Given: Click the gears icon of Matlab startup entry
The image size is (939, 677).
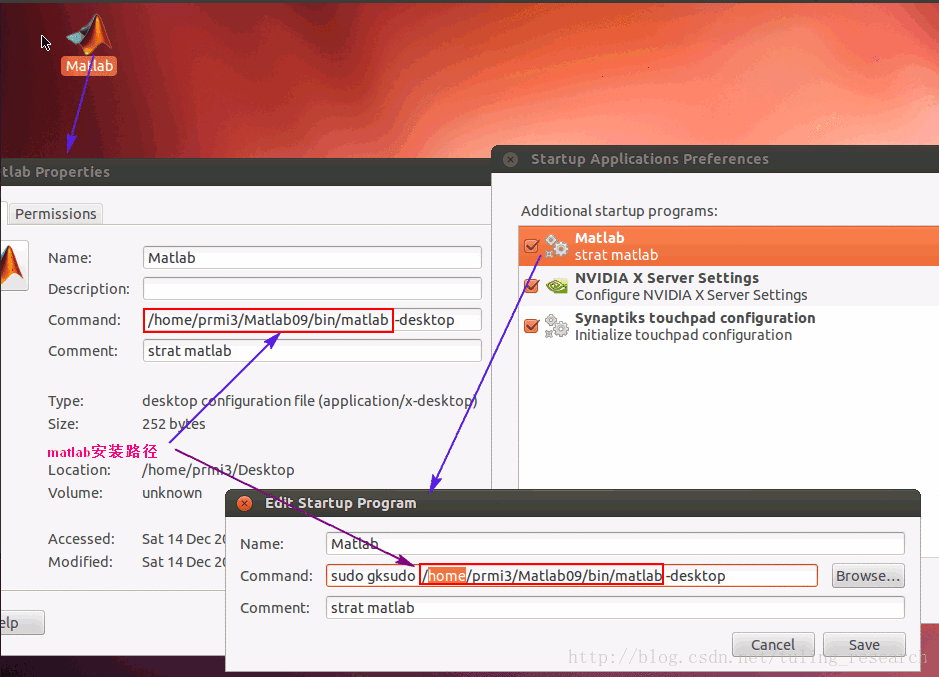Looking at the screenshot, I should pos(556,246).
